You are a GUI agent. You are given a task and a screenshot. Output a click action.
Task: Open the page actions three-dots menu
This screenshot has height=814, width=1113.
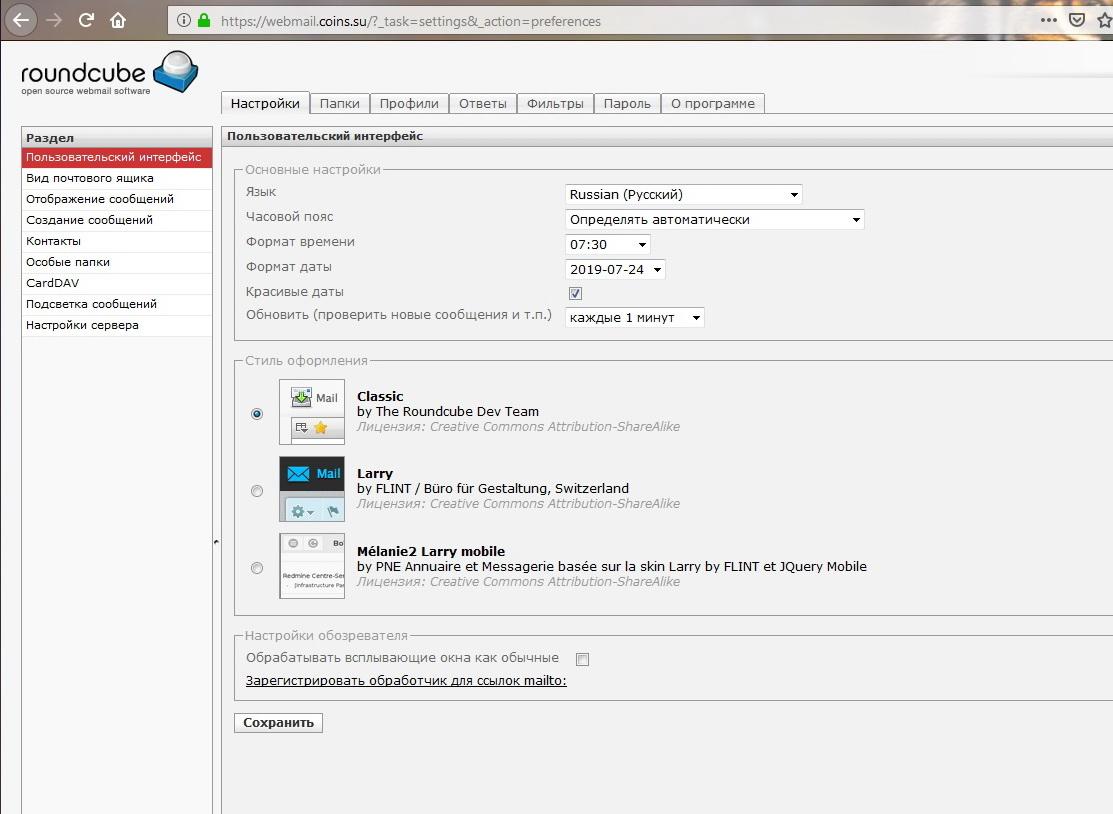click(x=1048, y=20)
